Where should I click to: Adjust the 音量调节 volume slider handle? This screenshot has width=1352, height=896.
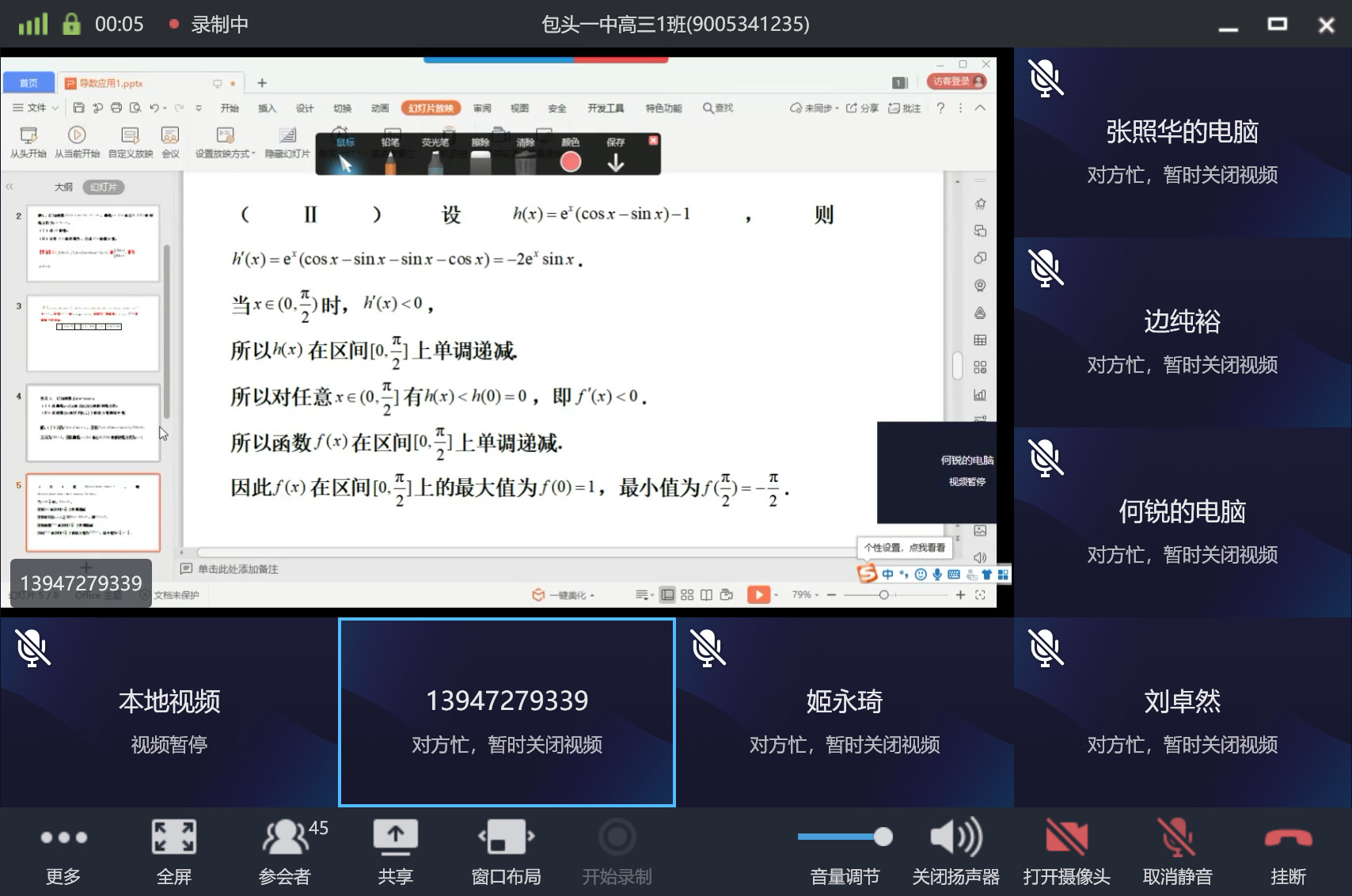(883, 837)
